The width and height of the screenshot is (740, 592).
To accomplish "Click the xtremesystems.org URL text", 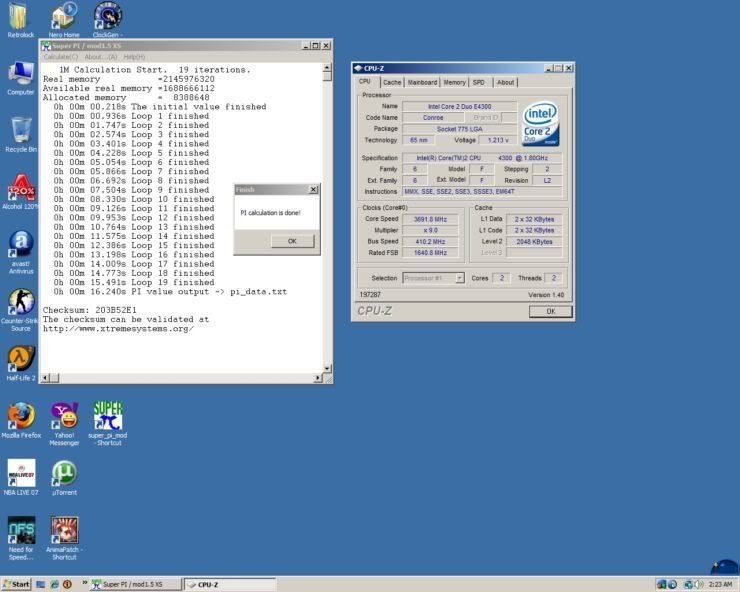I will [118, 329].
